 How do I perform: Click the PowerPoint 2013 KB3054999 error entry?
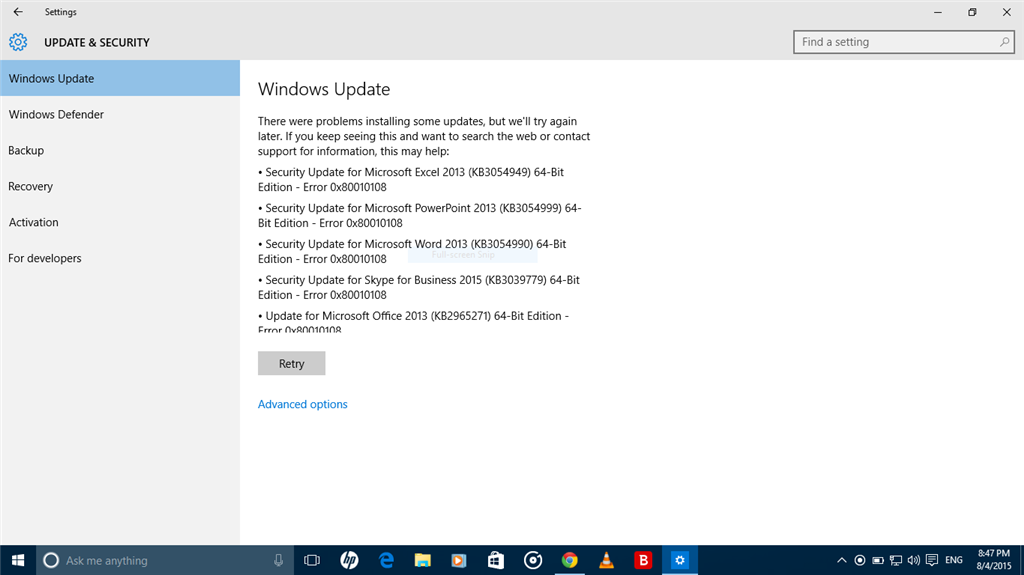click(419, 216)
